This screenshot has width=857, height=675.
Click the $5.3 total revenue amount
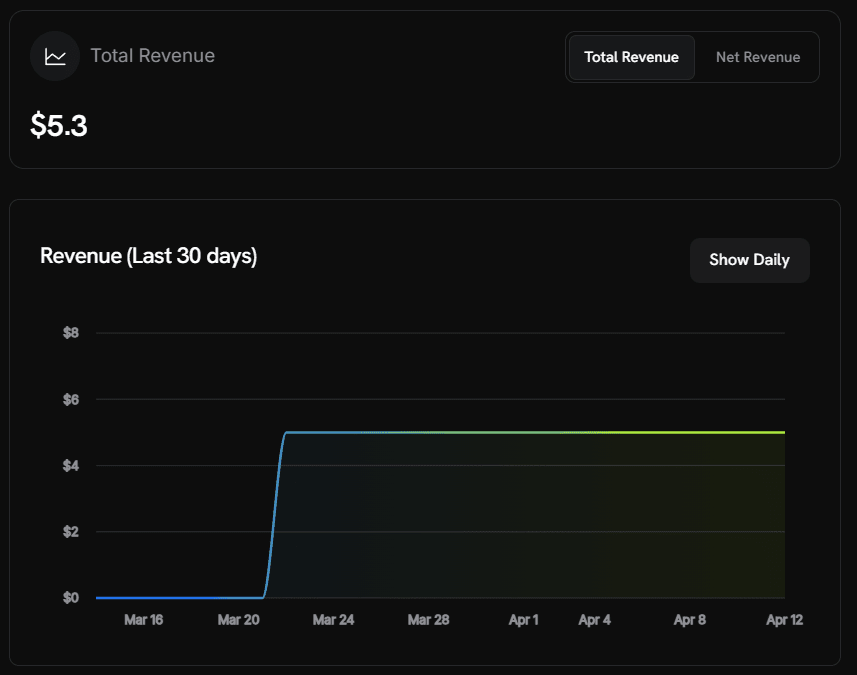[59, 126]
